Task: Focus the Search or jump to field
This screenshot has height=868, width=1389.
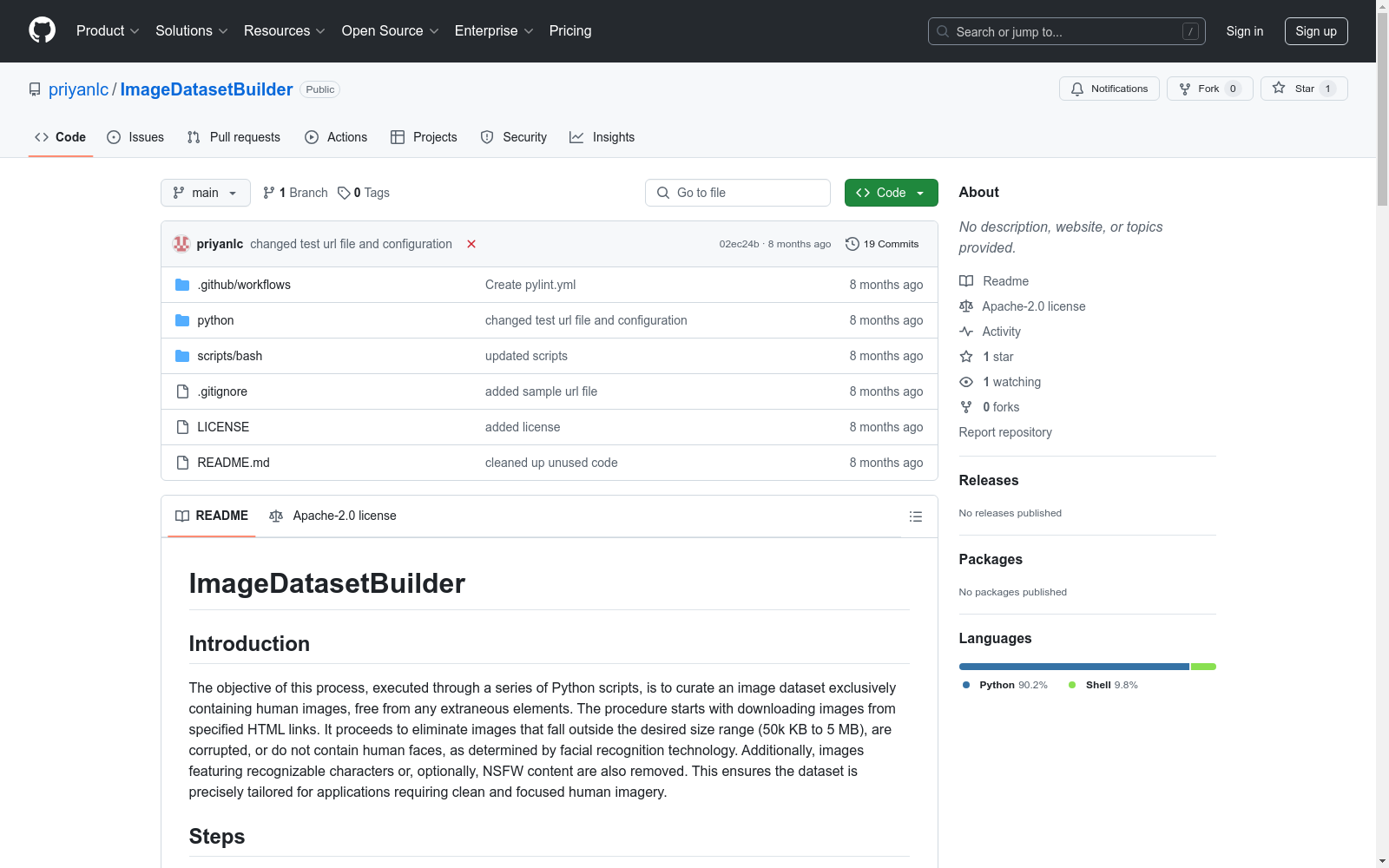Action: (1067, 31)
